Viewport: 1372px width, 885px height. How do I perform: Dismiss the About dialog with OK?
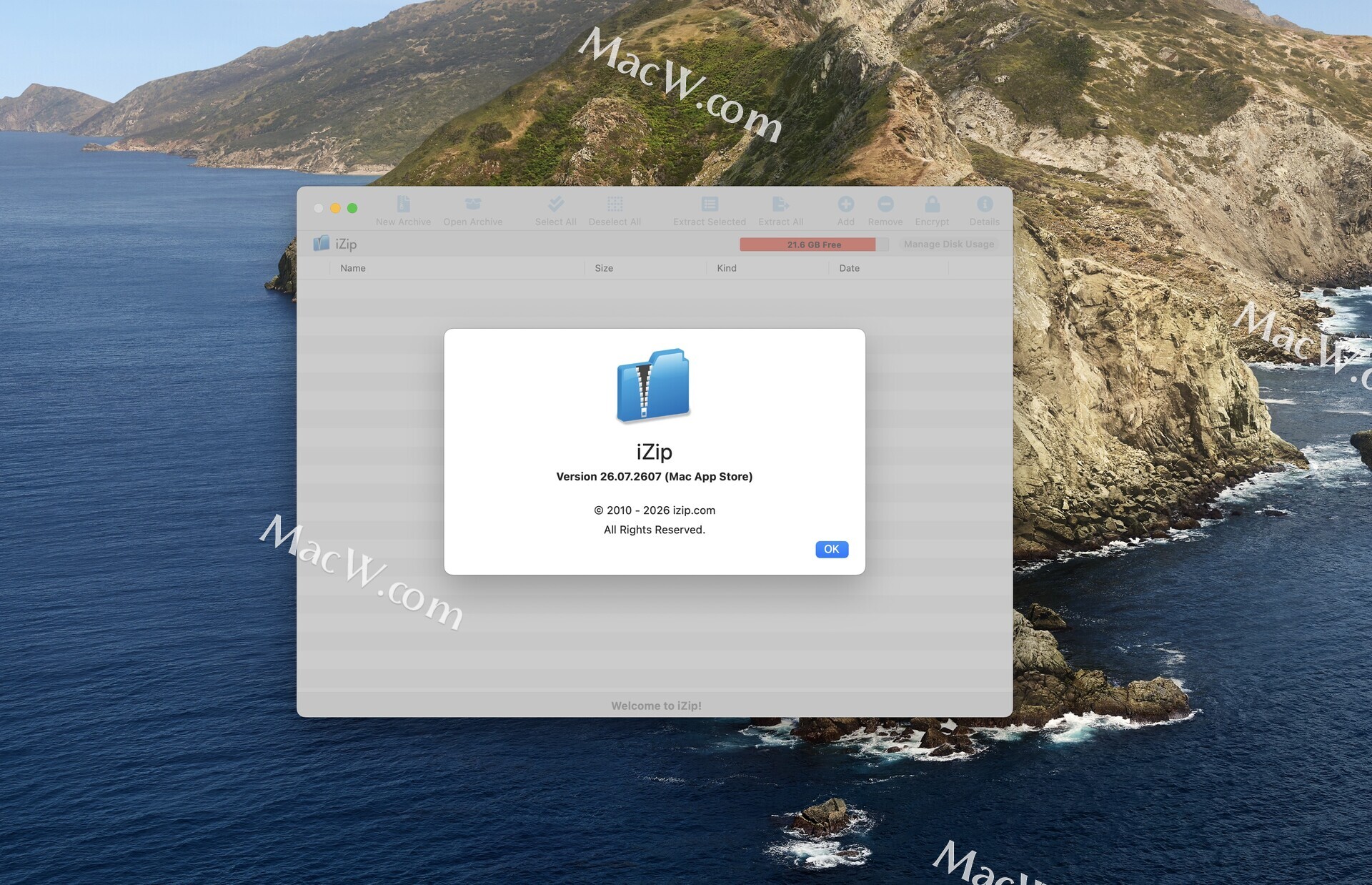click(x=832, y=549)
